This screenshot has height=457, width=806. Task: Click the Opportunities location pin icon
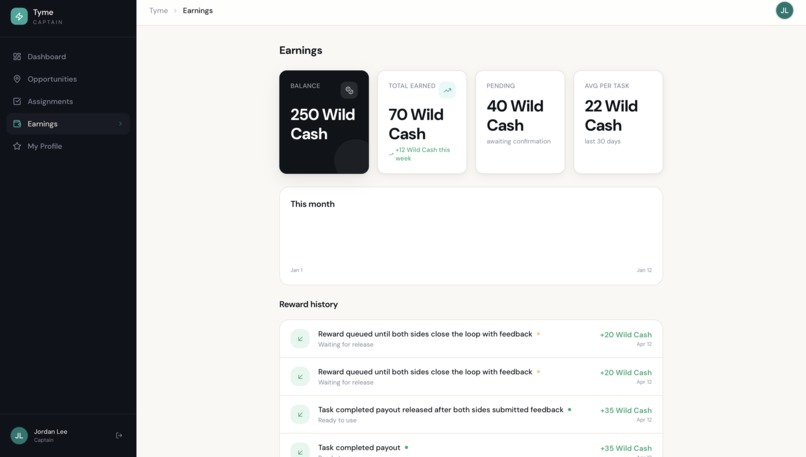[x=17, y=79]
